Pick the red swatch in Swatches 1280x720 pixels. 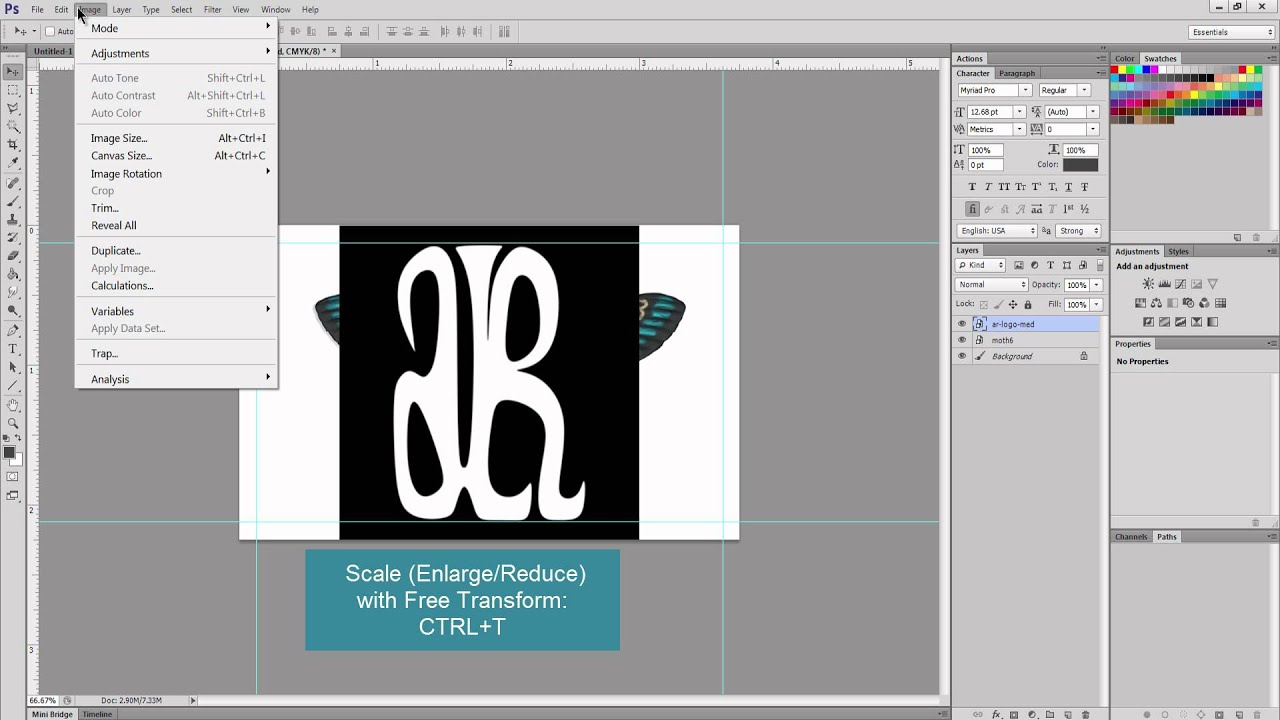point(1114,69)
